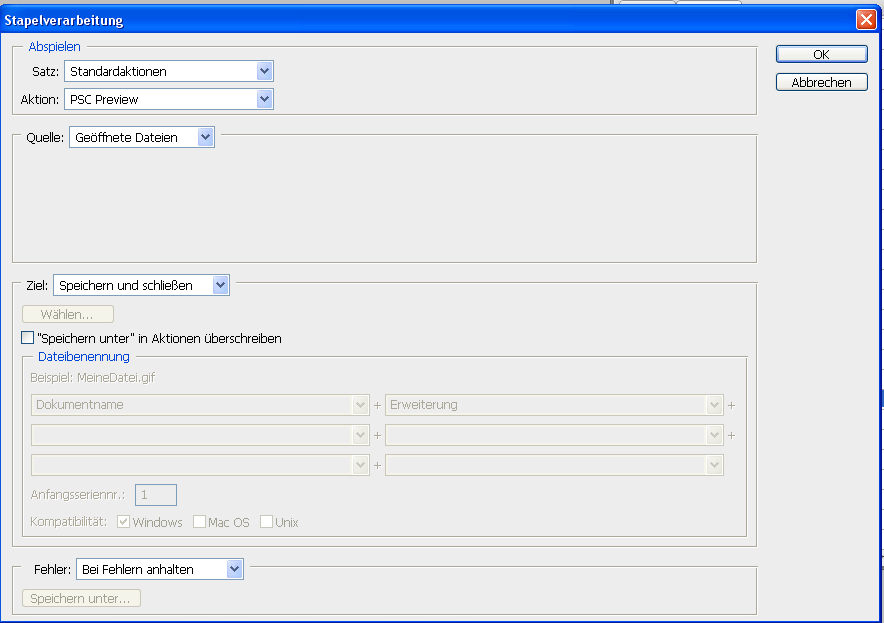Click the Abspielen group label

tap(54, 47)
